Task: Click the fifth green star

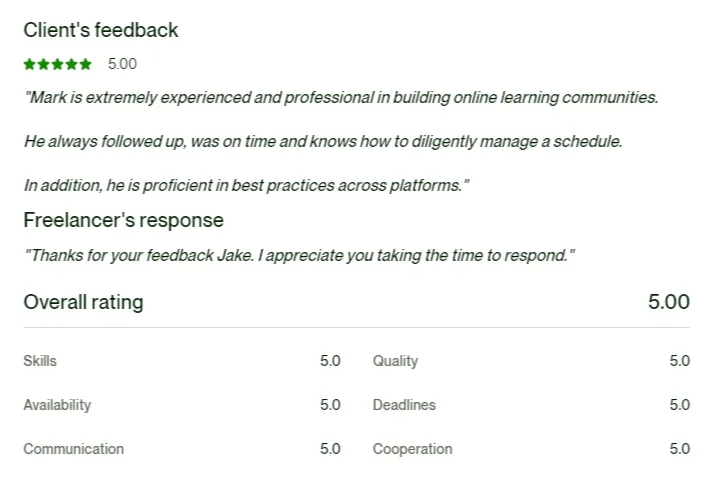Action: pyautogui.click(x=85, y=64)
